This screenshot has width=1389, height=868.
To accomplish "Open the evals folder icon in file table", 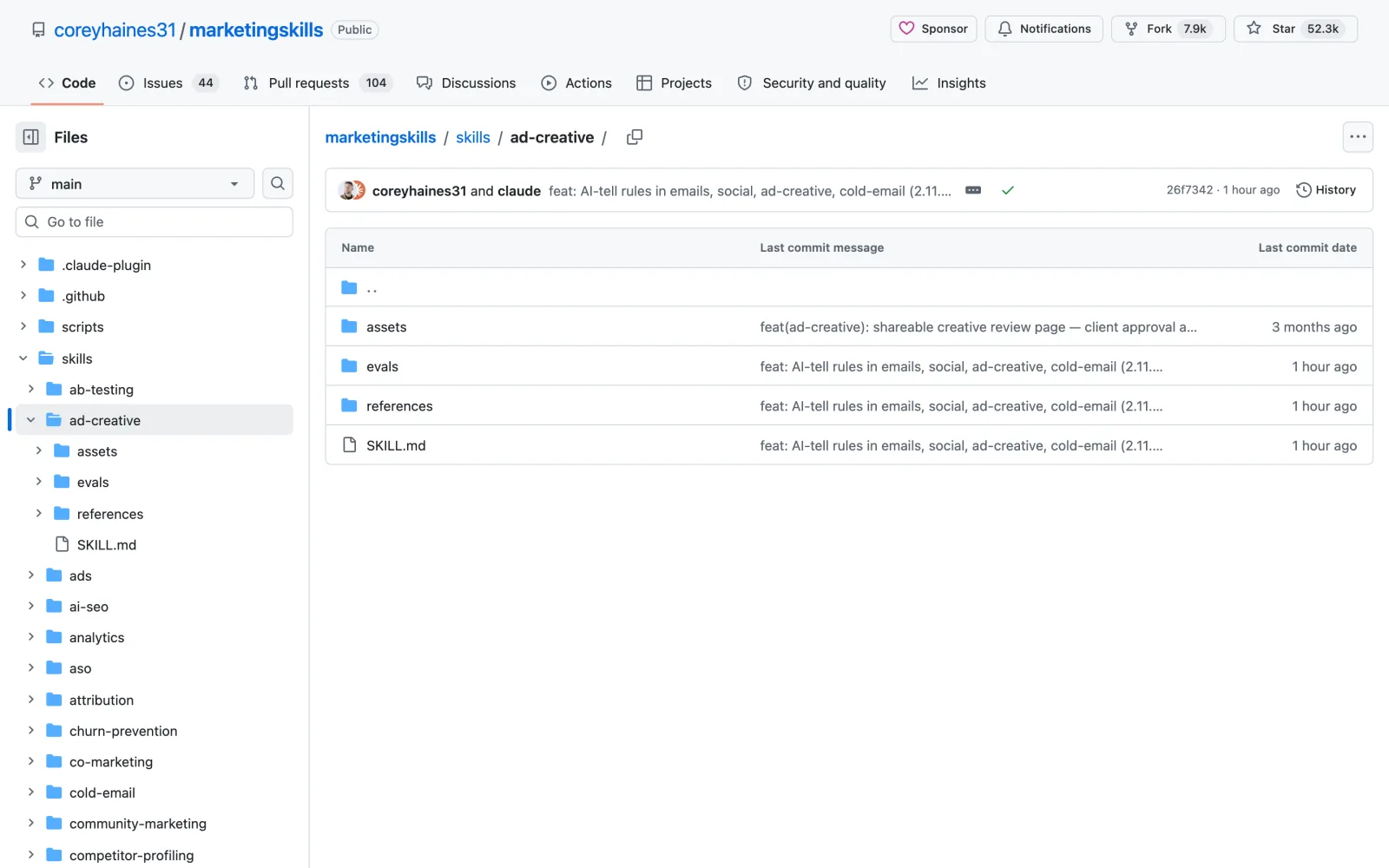I will 349,366.
